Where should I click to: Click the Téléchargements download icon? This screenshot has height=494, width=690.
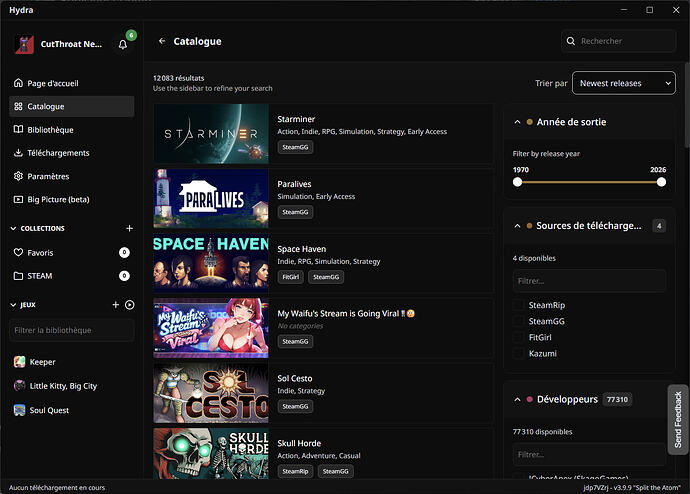(x=18, y=153)
